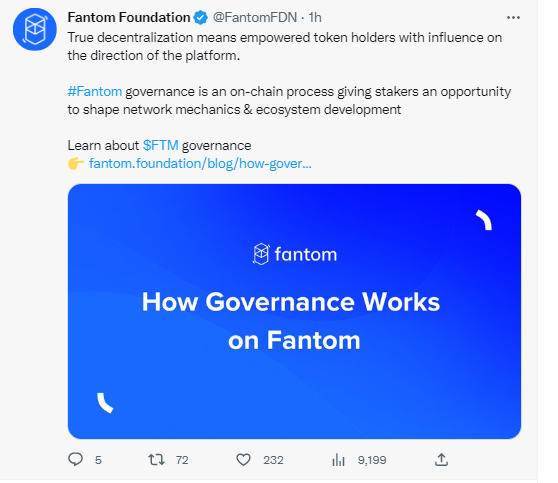The image size is (558, 483).
Task: Open the $FTM cashtag link
Action: [160, 146]
